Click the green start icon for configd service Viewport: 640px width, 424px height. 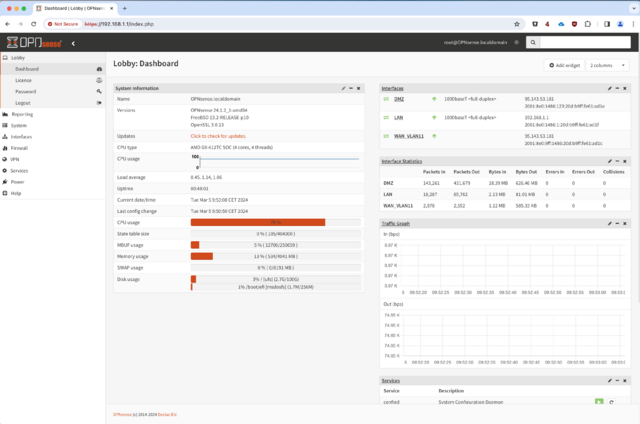click(599, 402)
